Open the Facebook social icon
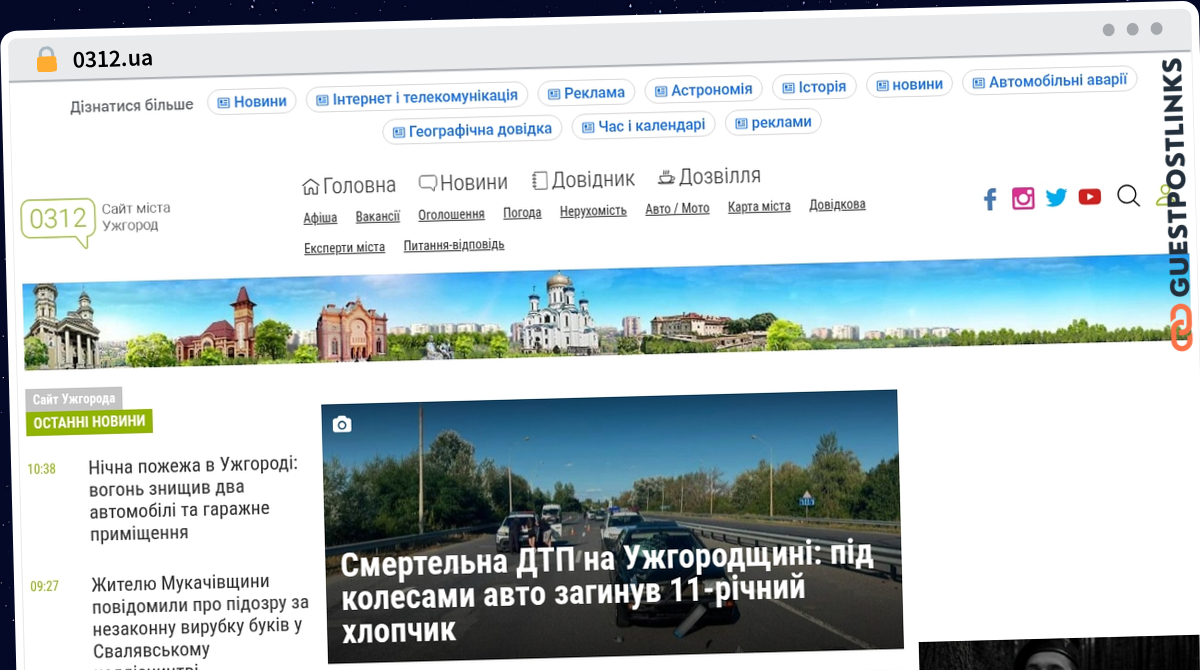 (990, 199)
